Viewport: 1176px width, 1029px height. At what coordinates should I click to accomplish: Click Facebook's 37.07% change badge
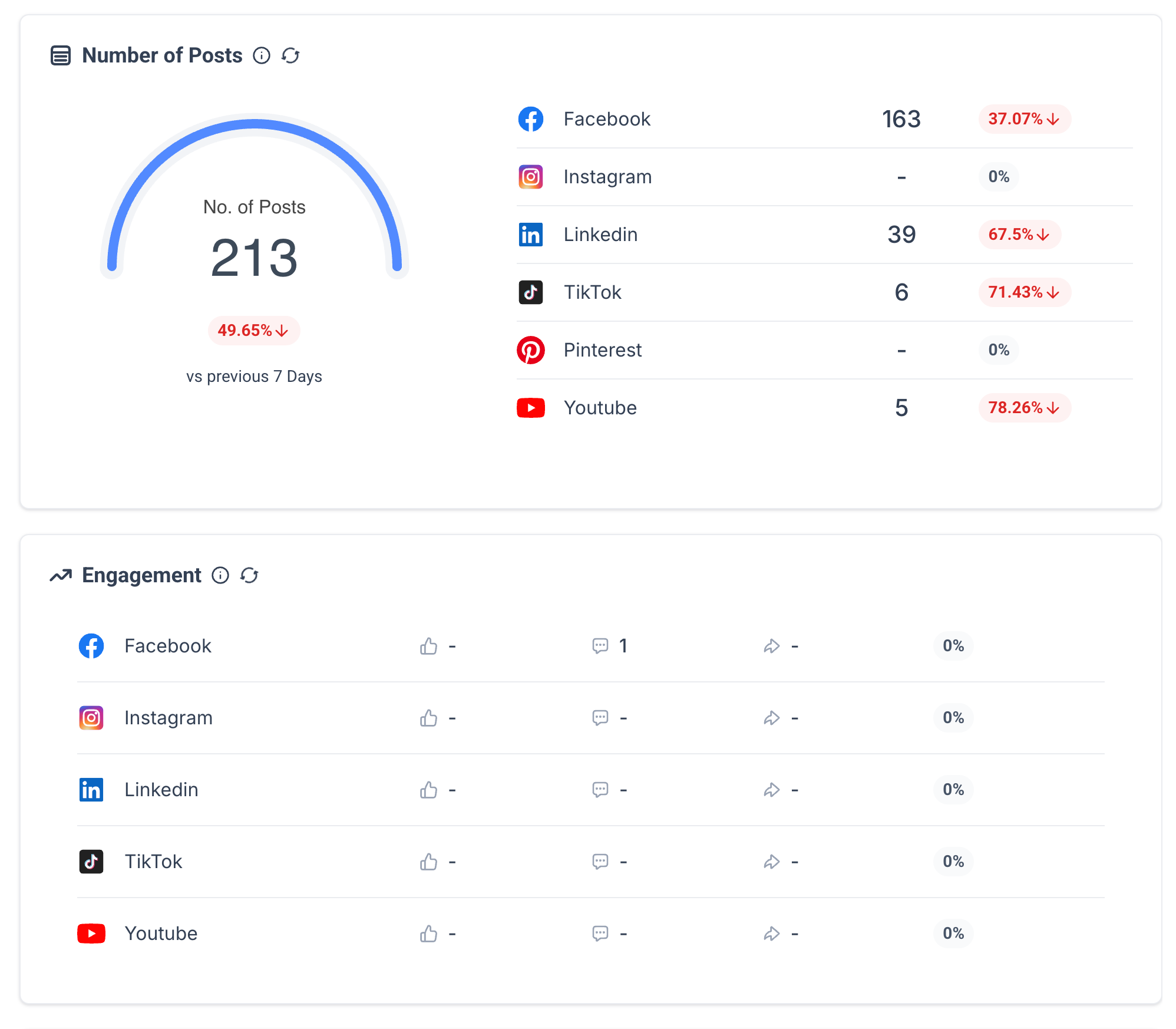click(1025, 119)
